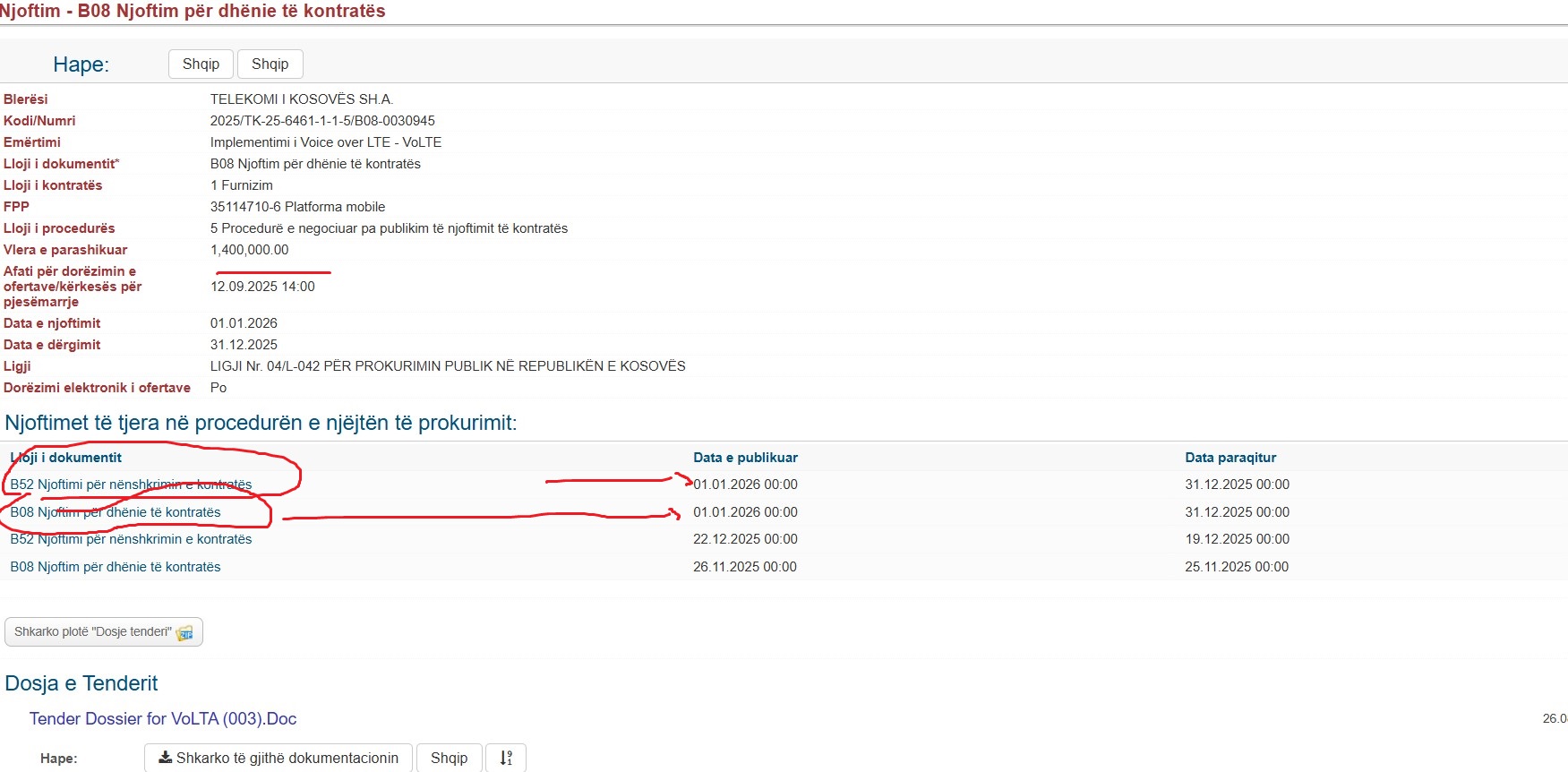
Task: Click the numeric sort order icon button
Action: point(506,758)
